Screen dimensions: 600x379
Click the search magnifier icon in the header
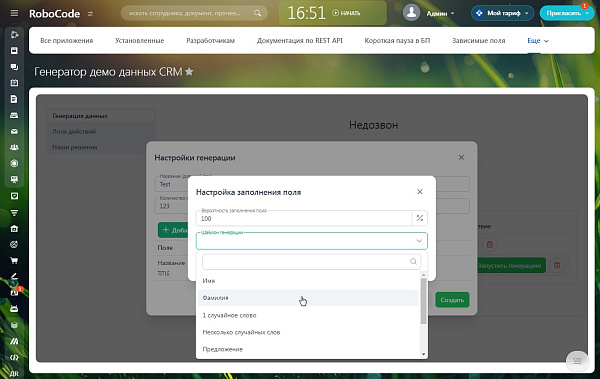point(258,13)
